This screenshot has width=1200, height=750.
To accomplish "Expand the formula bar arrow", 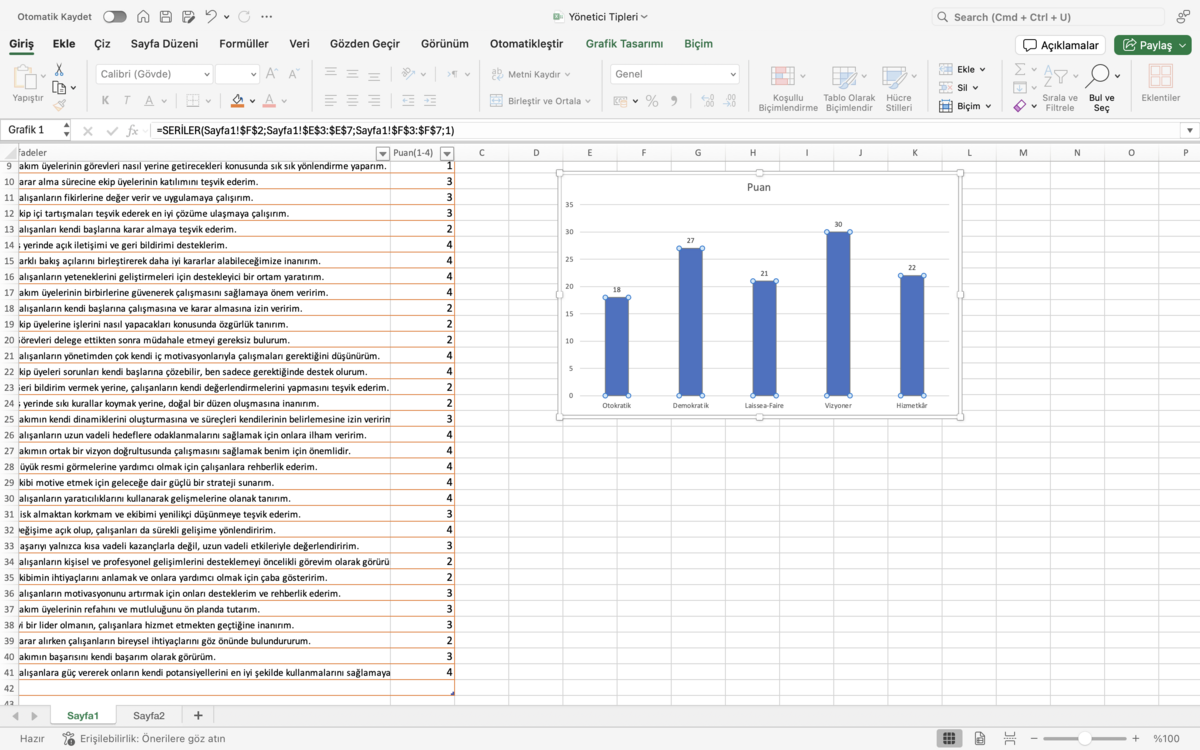I will pos(1189,131).
